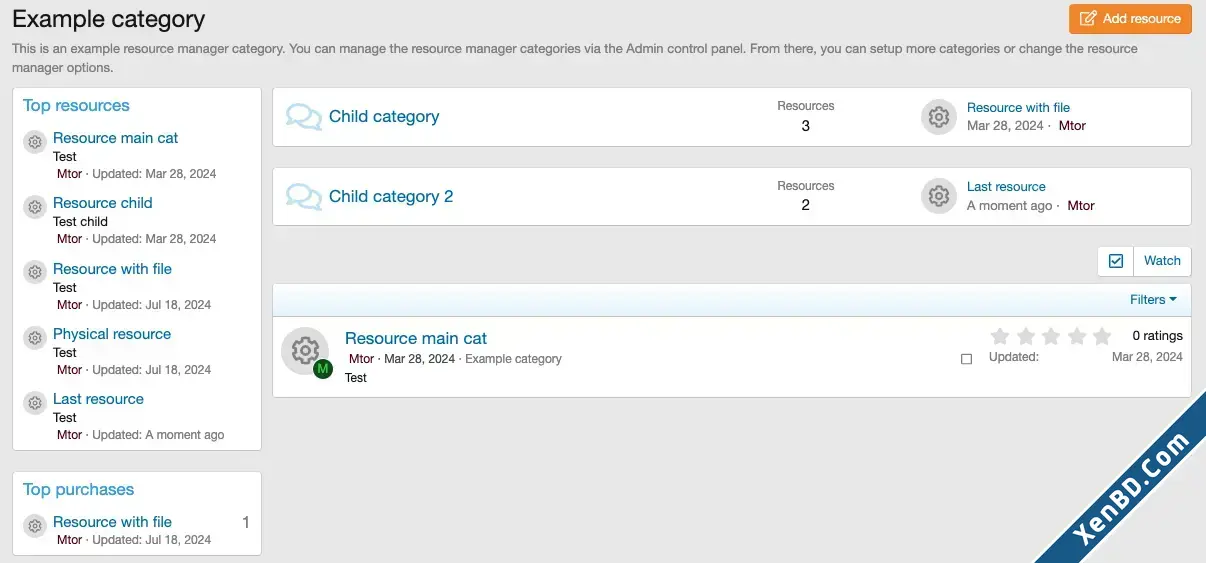
Task: Click gear icon next to Physical resource
Action: [35, 338]
